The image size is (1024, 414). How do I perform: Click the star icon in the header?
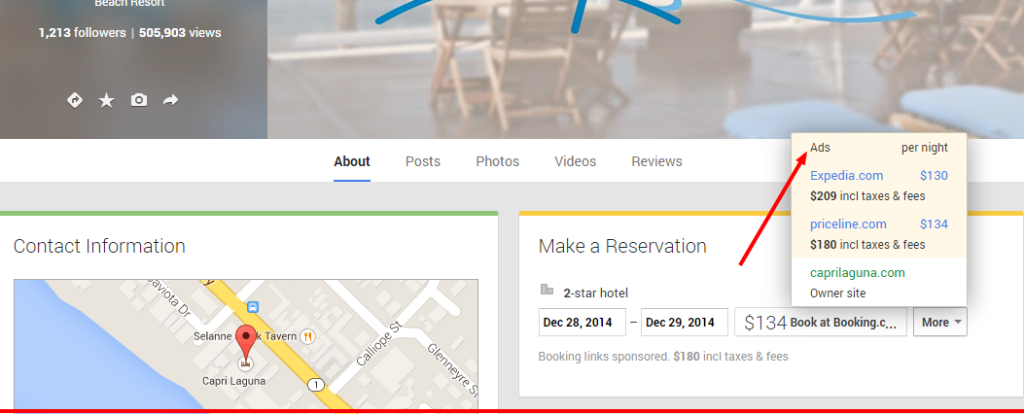click(106, 100)
